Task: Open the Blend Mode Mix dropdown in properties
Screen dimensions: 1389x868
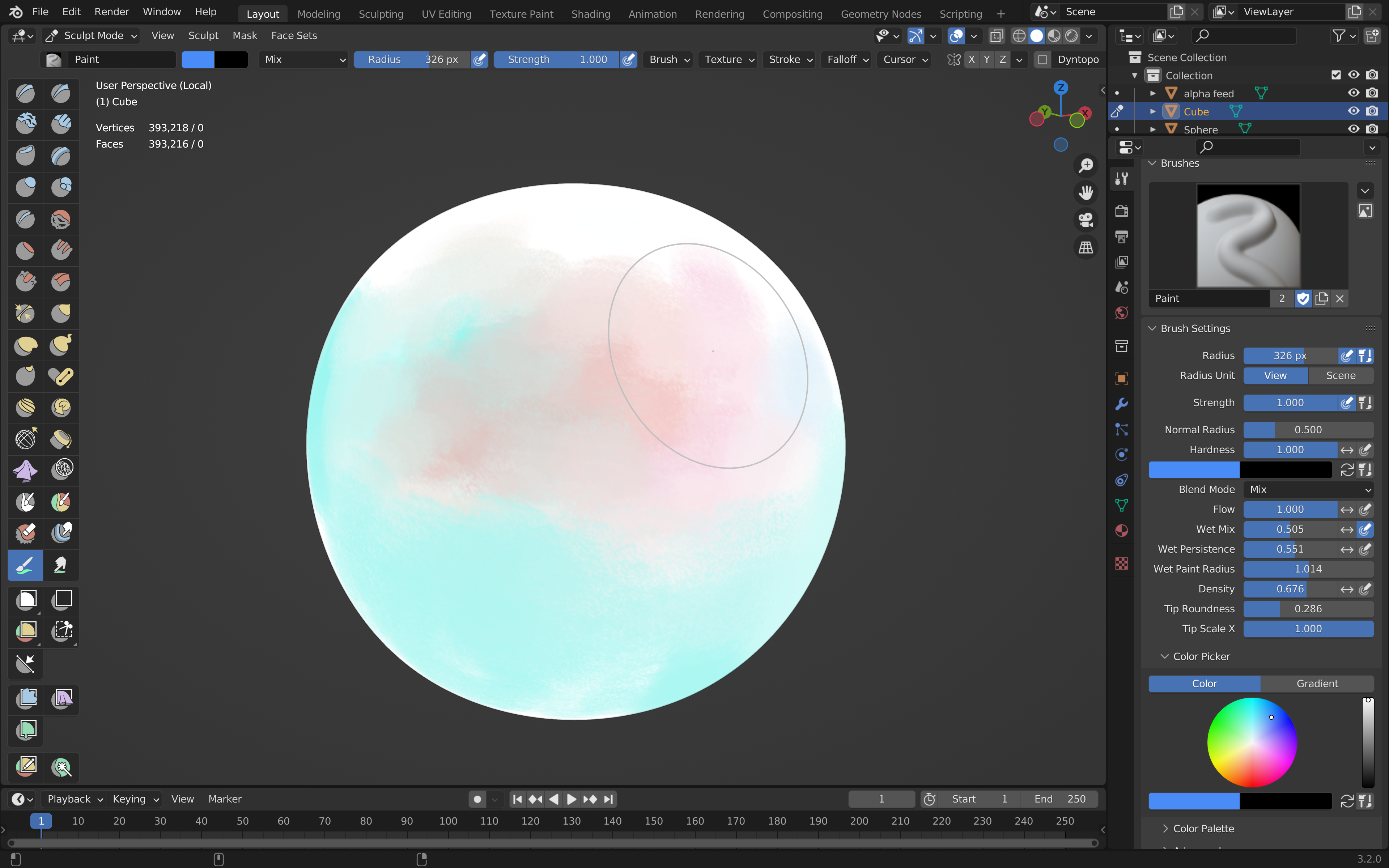Action: [x=1308, y=490]
